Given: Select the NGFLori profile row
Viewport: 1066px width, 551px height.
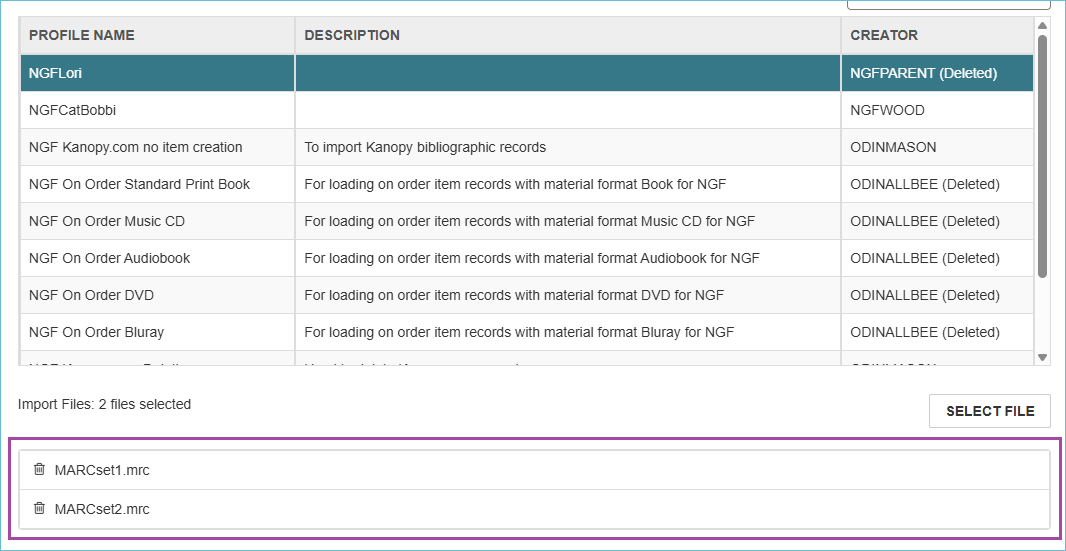Looking at the screenshot, I should [527, 73].
